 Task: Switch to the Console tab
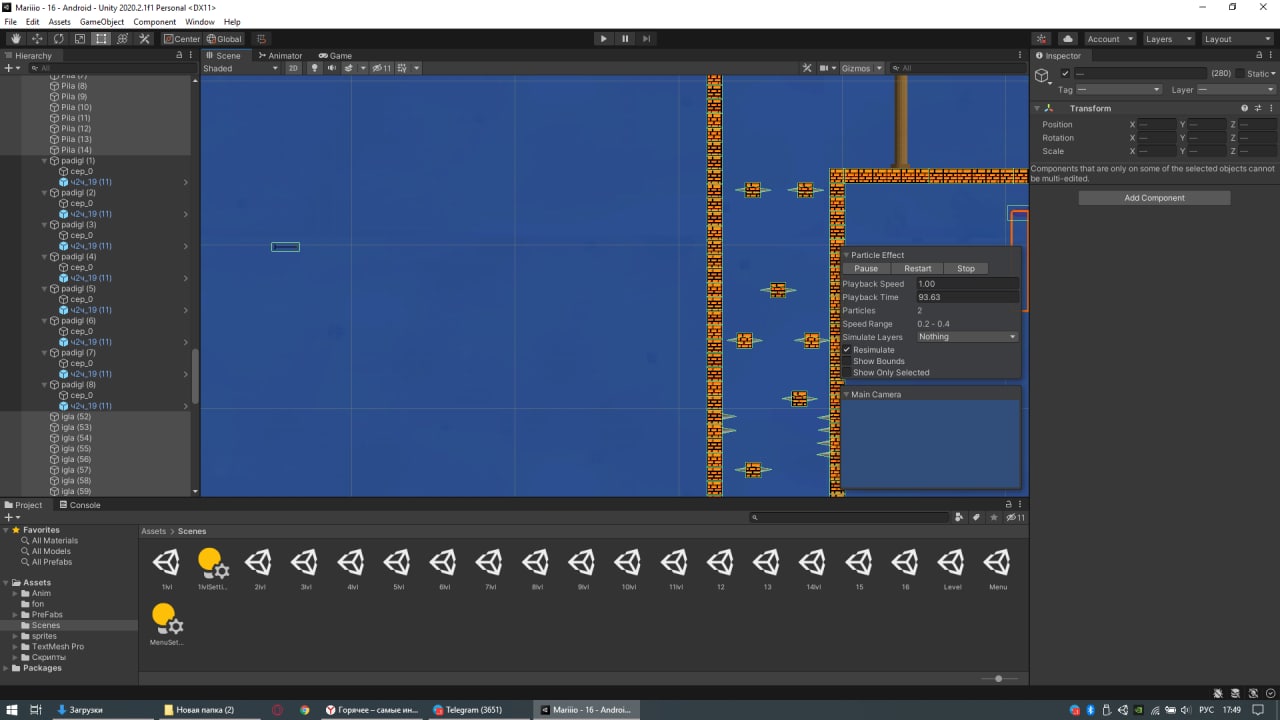pyautogui.click(x=79, y=505)
